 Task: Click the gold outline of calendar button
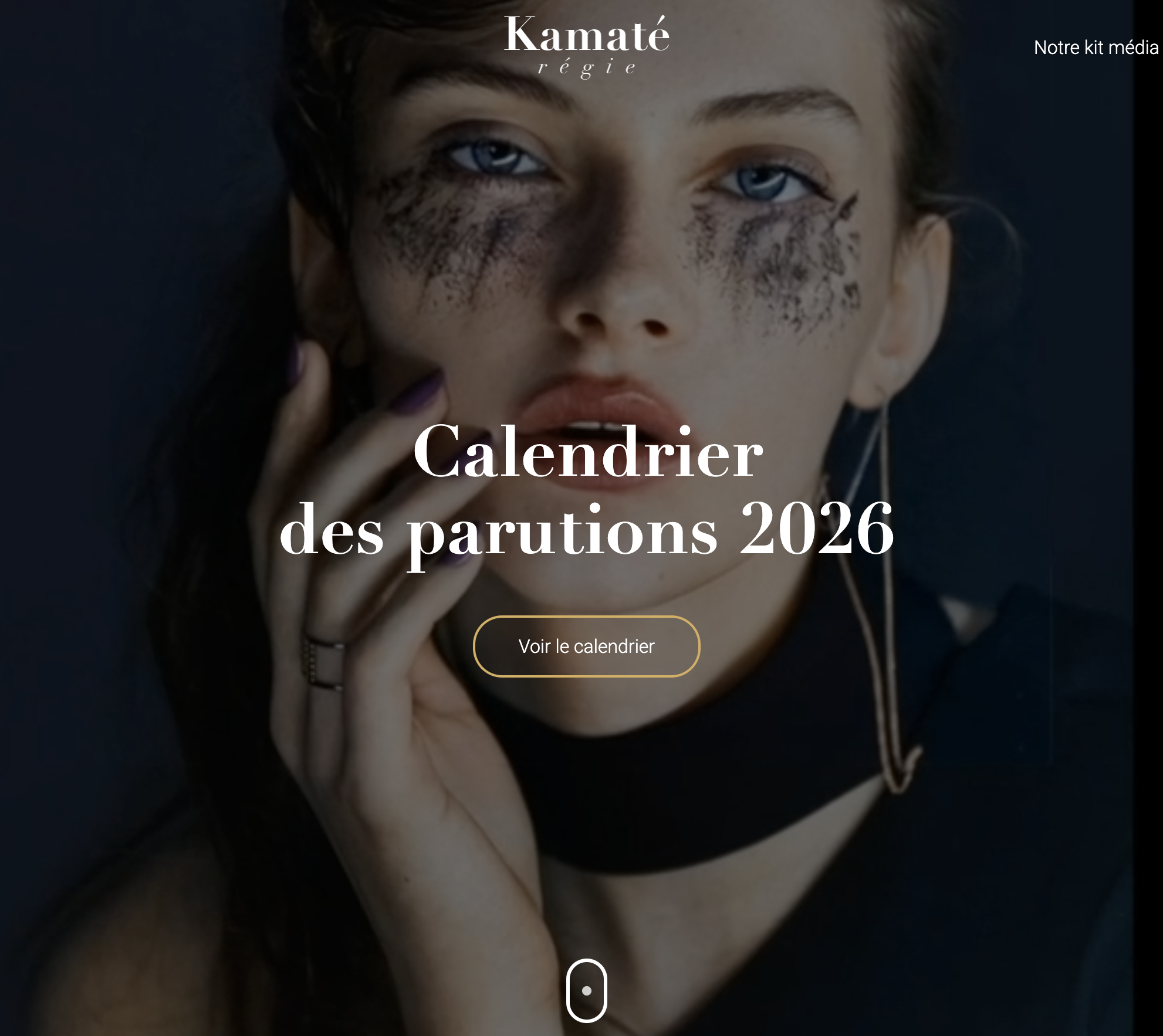coord(586,617)
